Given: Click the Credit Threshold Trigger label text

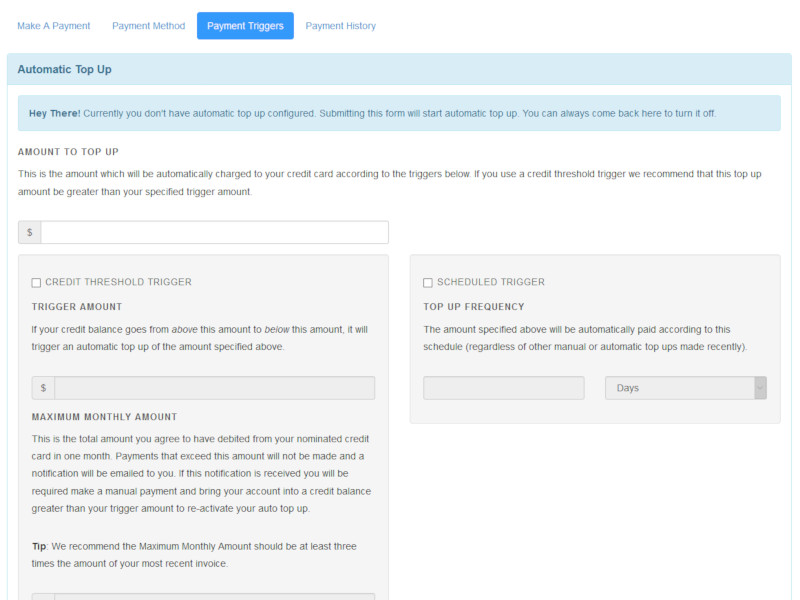Looking at the screenshot, I should click(118, 282).
